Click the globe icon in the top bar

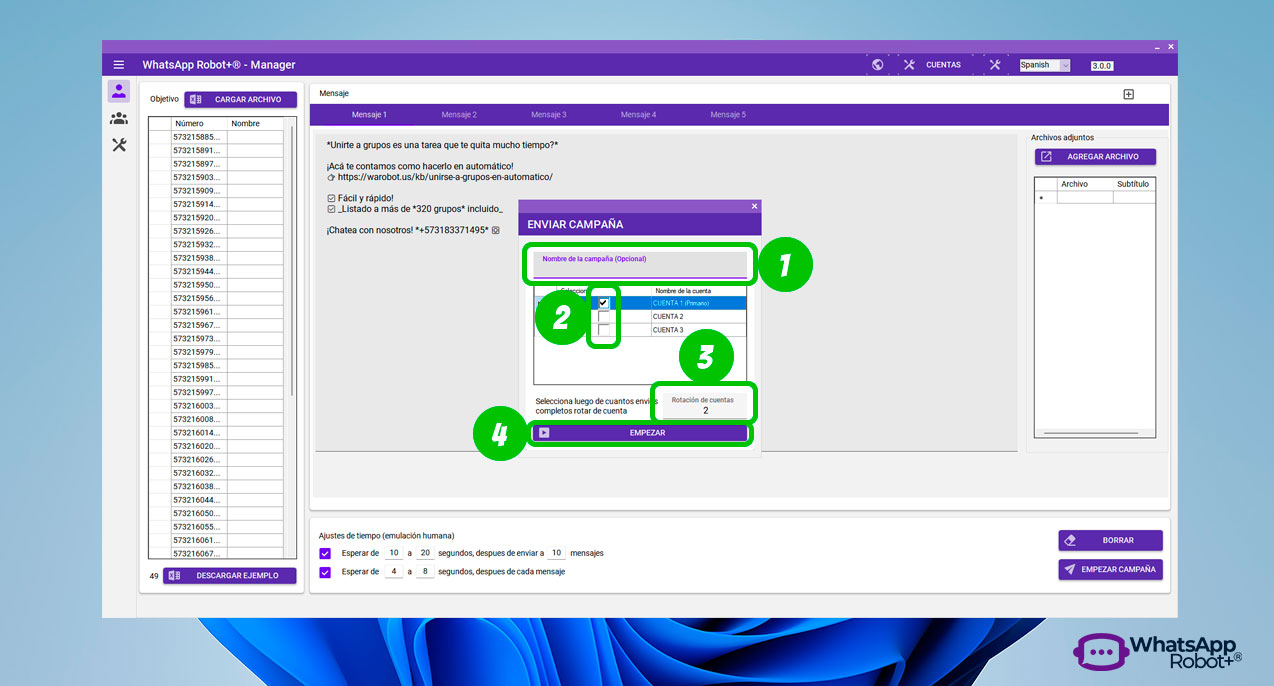[878, 65]
